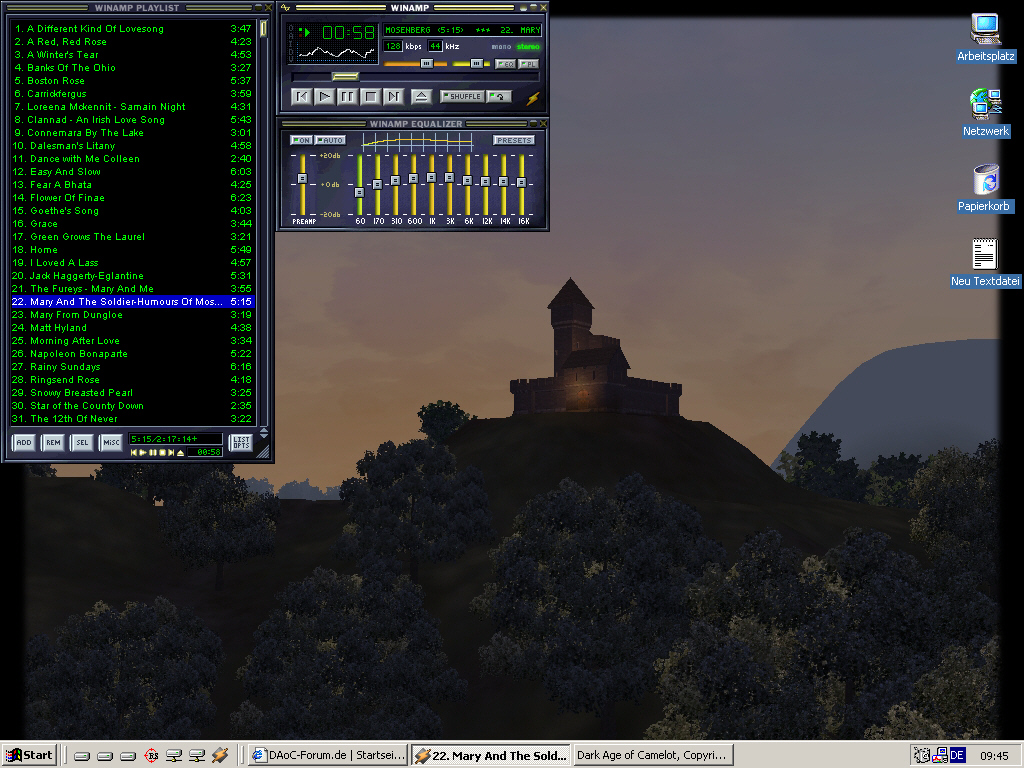Pause playback in the Winamp main window

tap(347, 97)
